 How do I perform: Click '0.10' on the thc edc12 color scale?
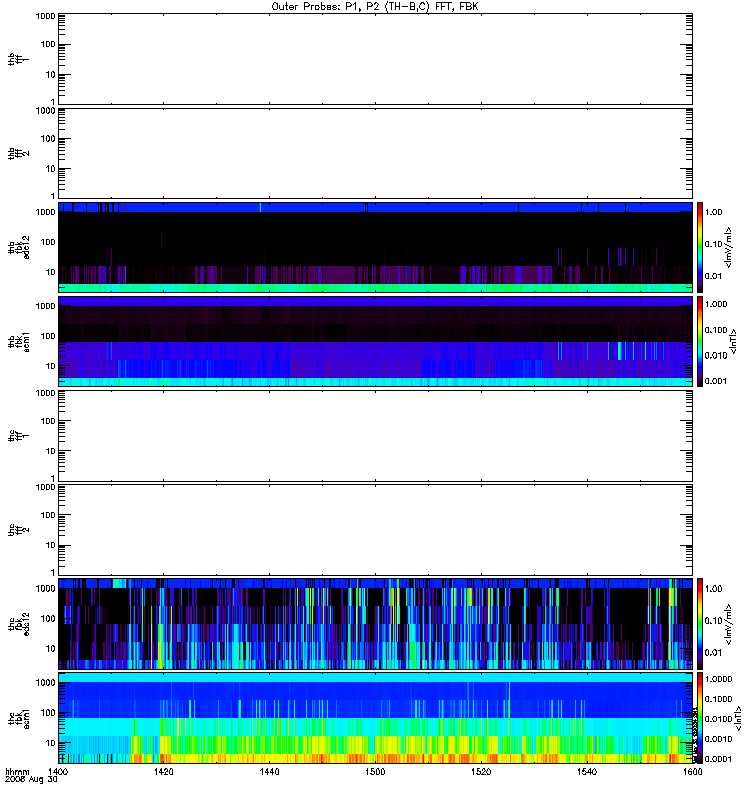click(x=713, y=620)
